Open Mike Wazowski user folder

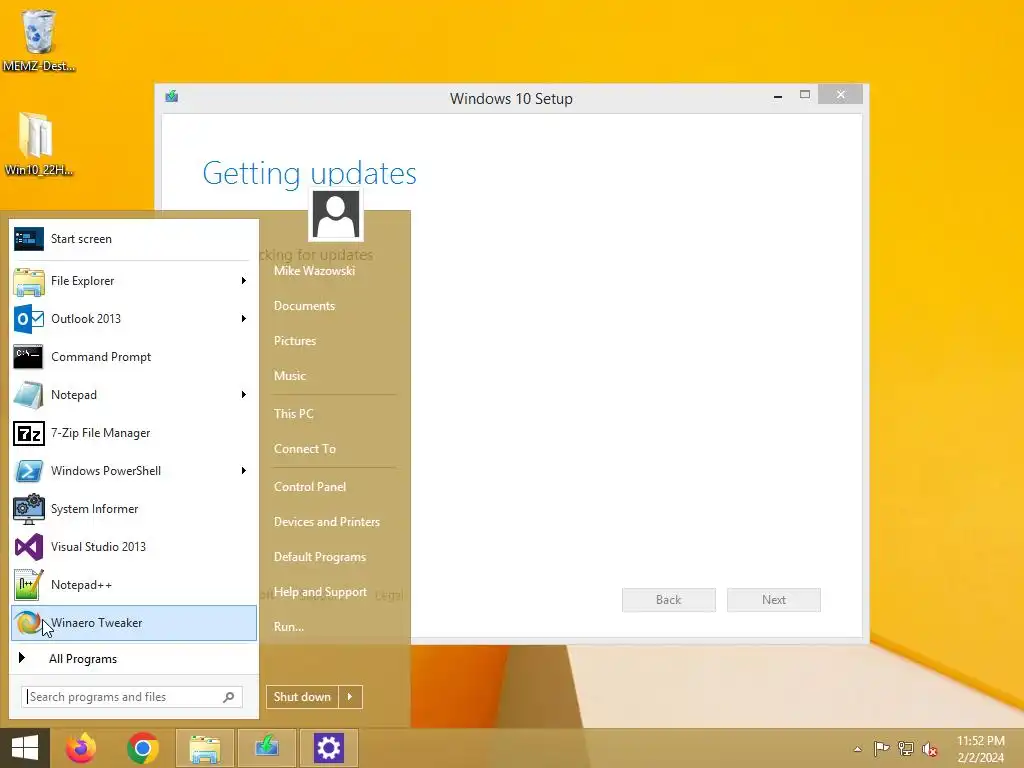click(x=314, y=270)
